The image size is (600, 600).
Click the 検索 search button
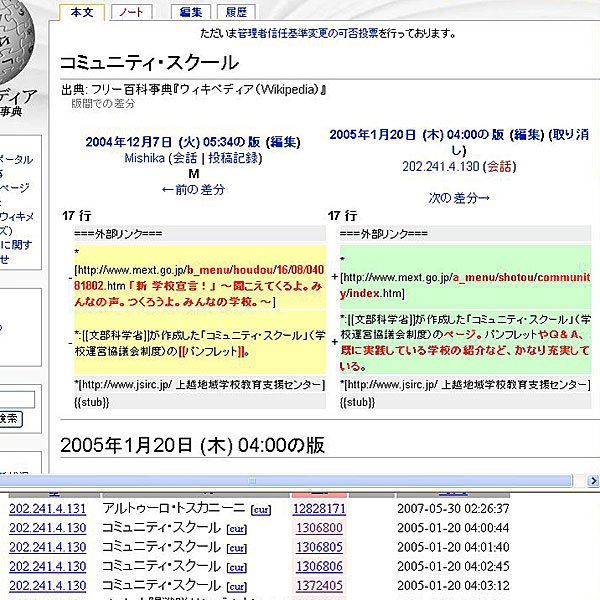pyautogui.click(x=10, y=419)
